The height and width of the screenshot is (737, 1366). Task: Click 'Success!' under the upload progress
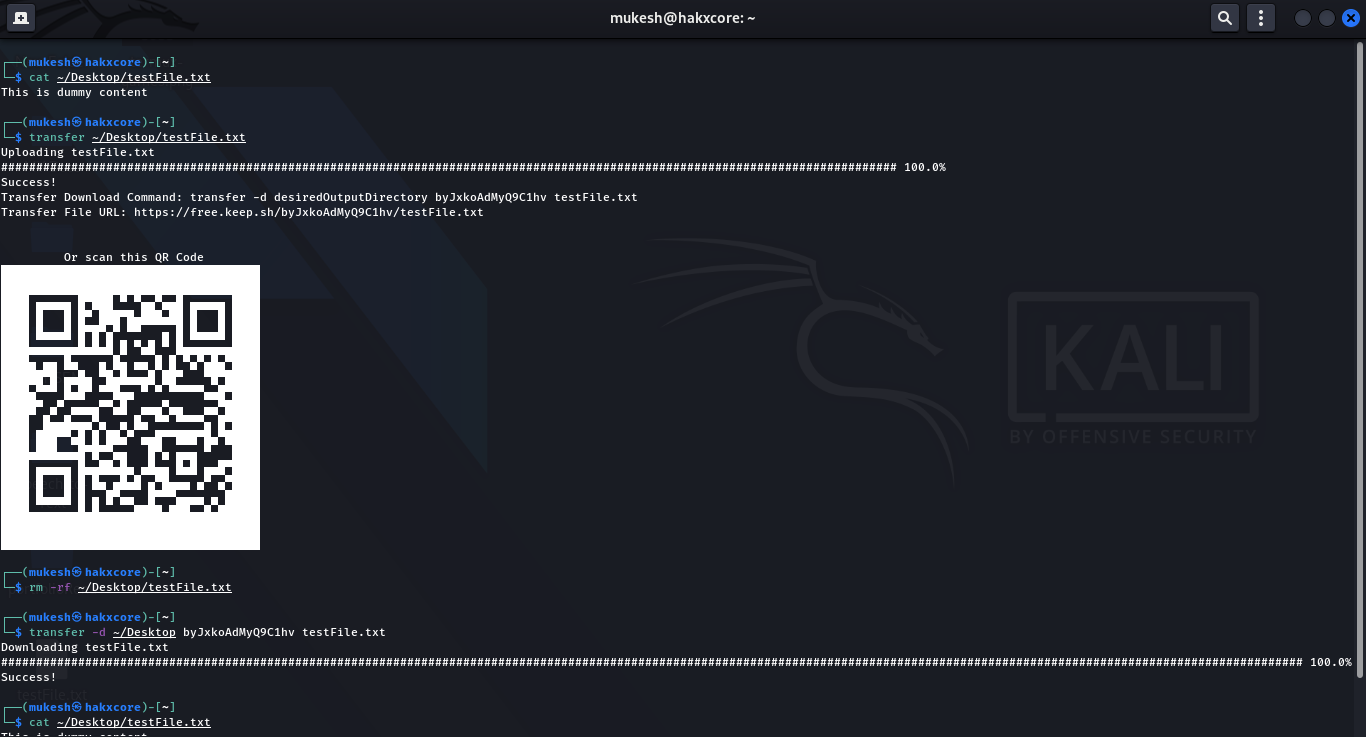click(x=29, y=182)
